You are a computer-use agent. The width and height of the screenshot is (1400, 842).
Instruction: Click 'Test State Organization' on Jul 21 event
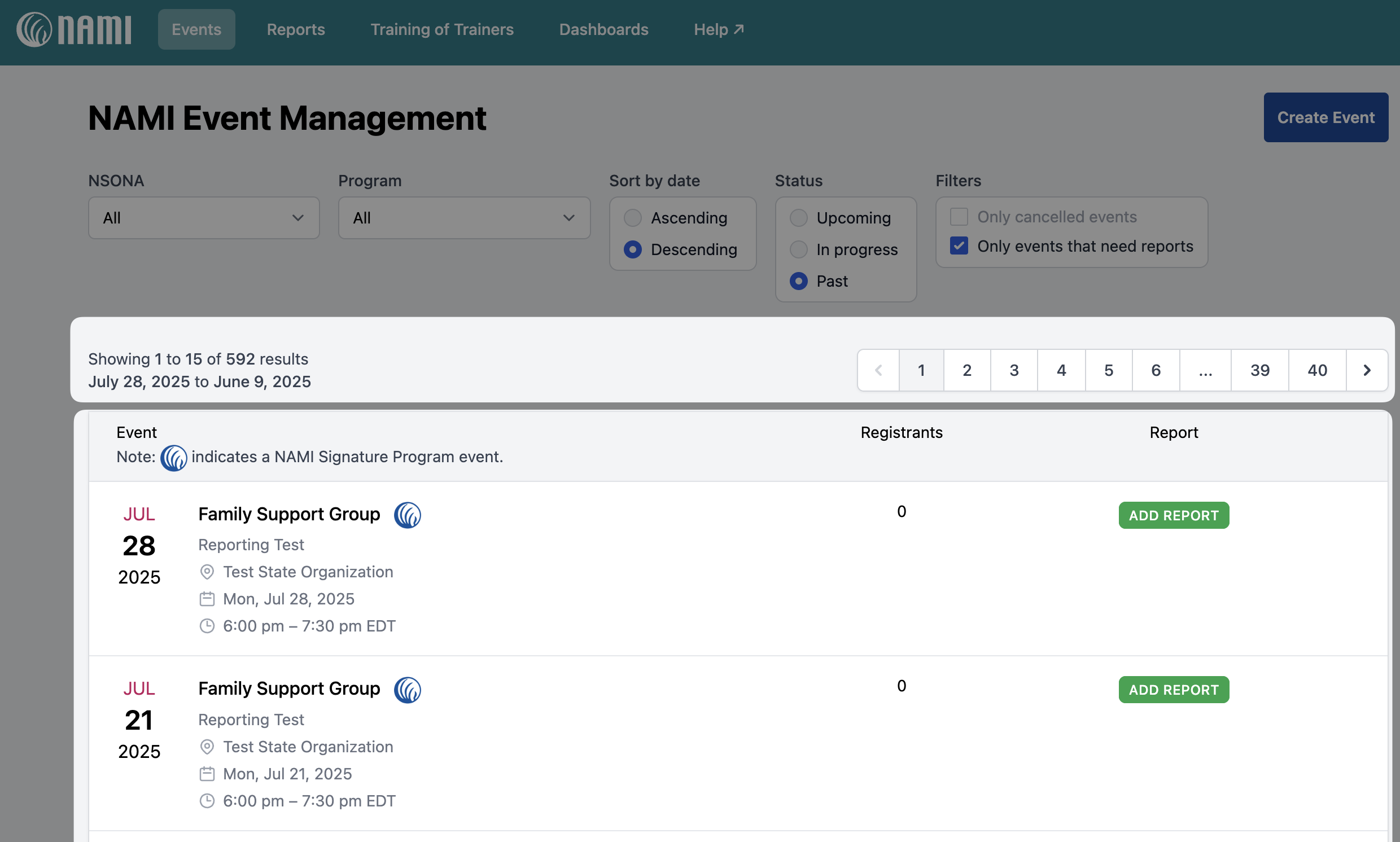[x=308, y=747]
